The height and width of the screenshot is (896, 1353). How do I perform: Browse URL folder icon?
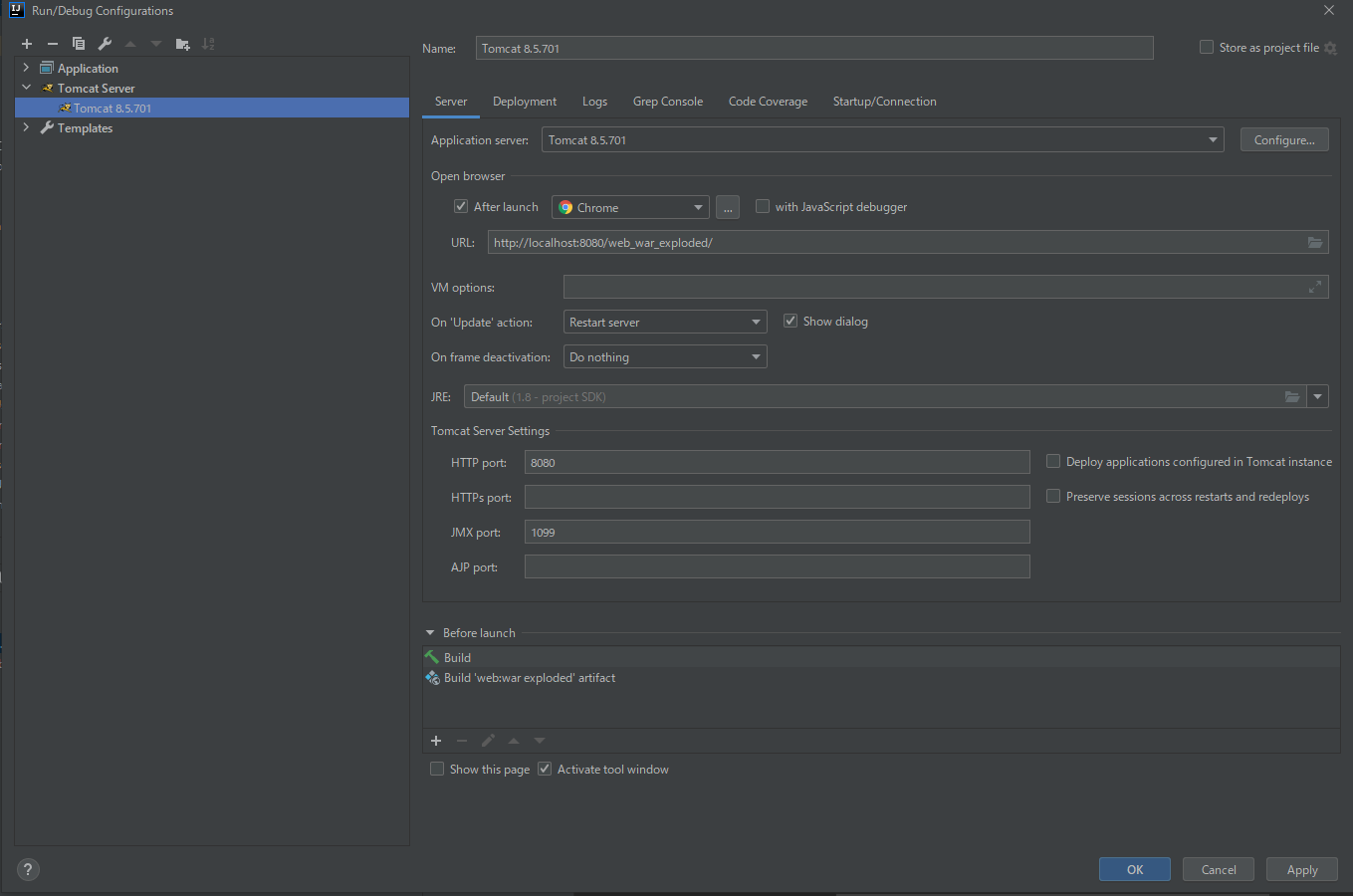pos(1315,242)
